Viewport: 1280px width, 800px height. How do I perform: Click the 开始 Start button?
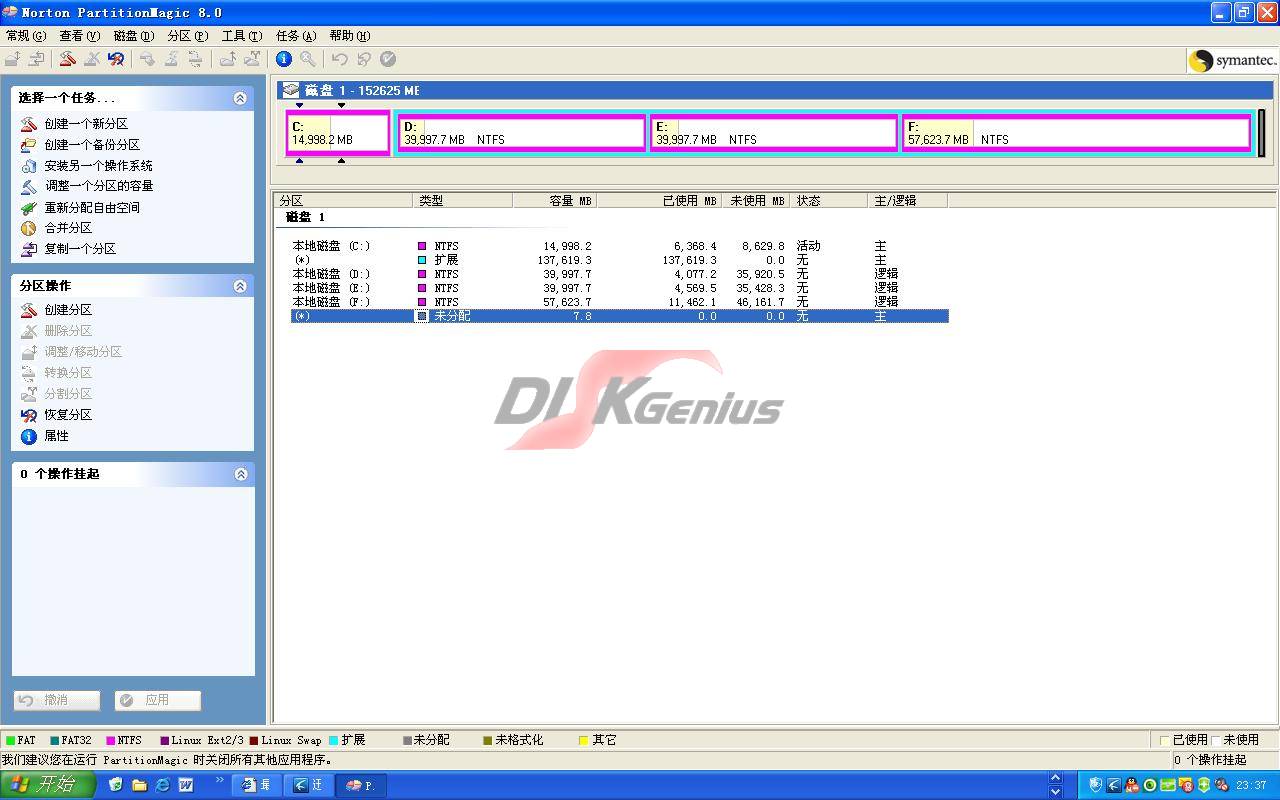click(48, 785)
